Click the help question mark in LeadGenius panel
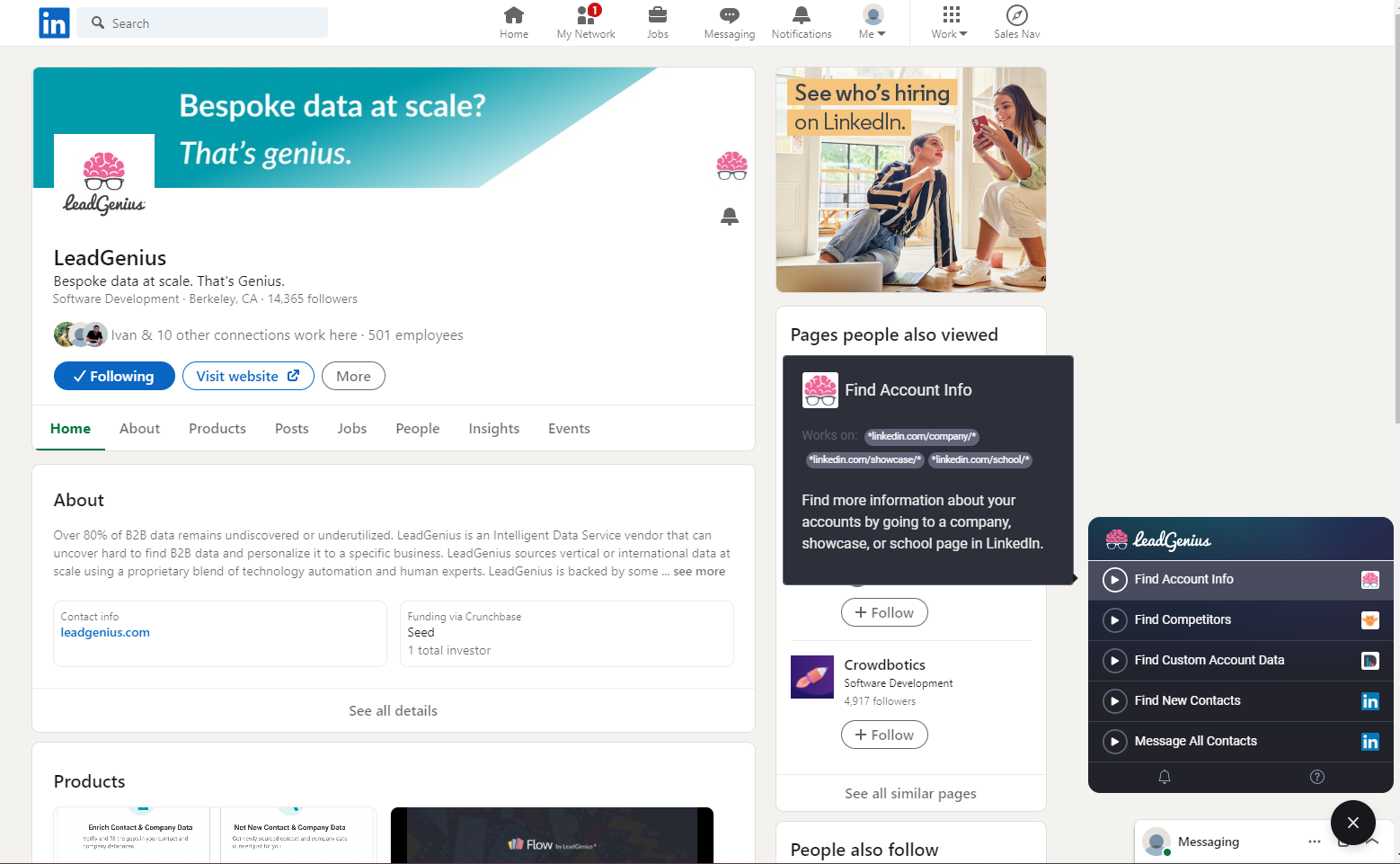 tap(1317, 777)
